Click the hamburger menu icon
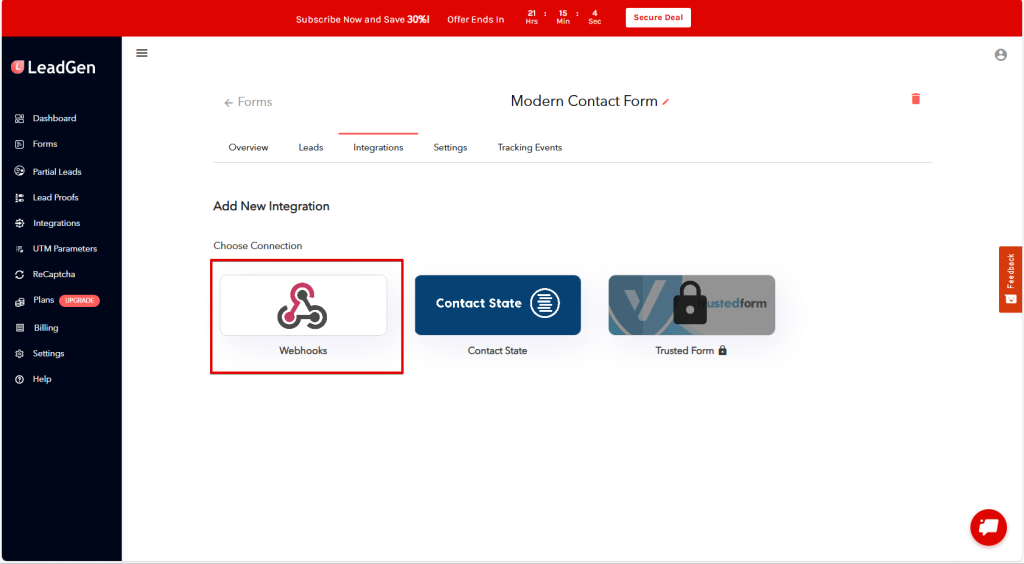 (x=142, y=53)
